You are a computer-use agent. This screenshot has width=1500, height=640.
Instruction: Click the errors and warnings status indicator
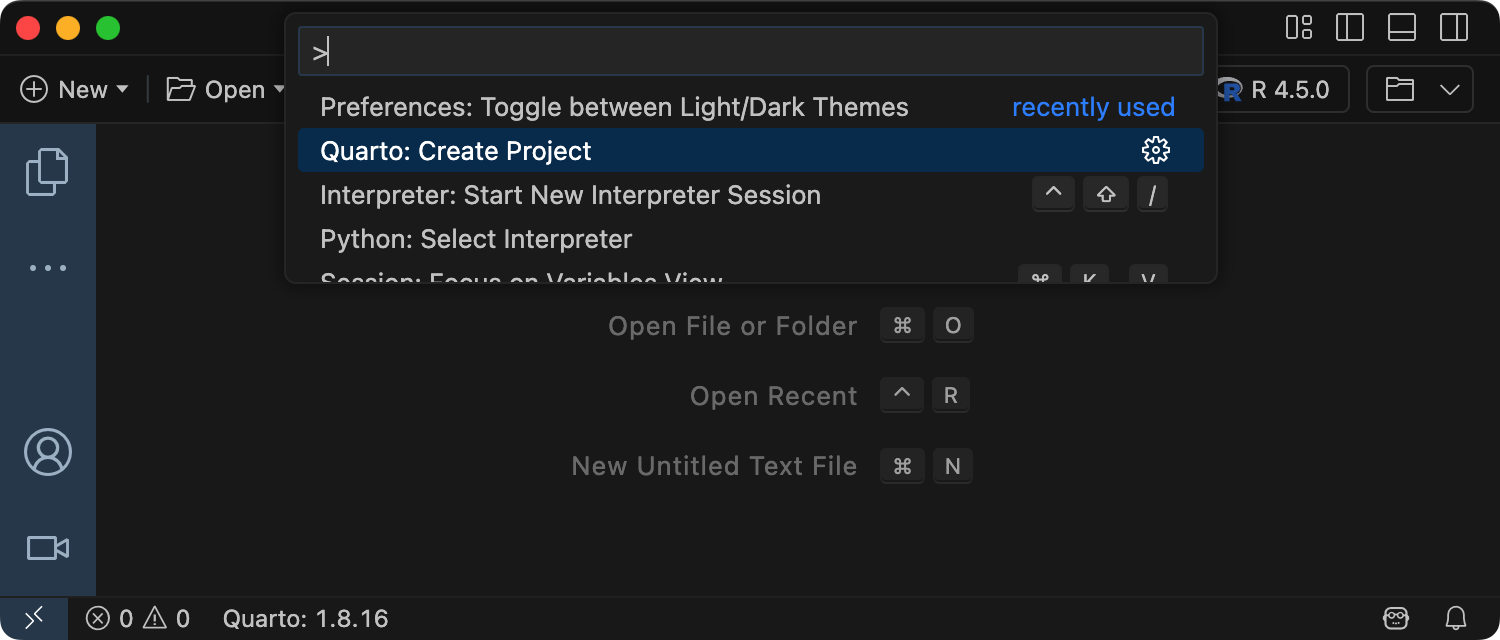(x=138, y=619)
